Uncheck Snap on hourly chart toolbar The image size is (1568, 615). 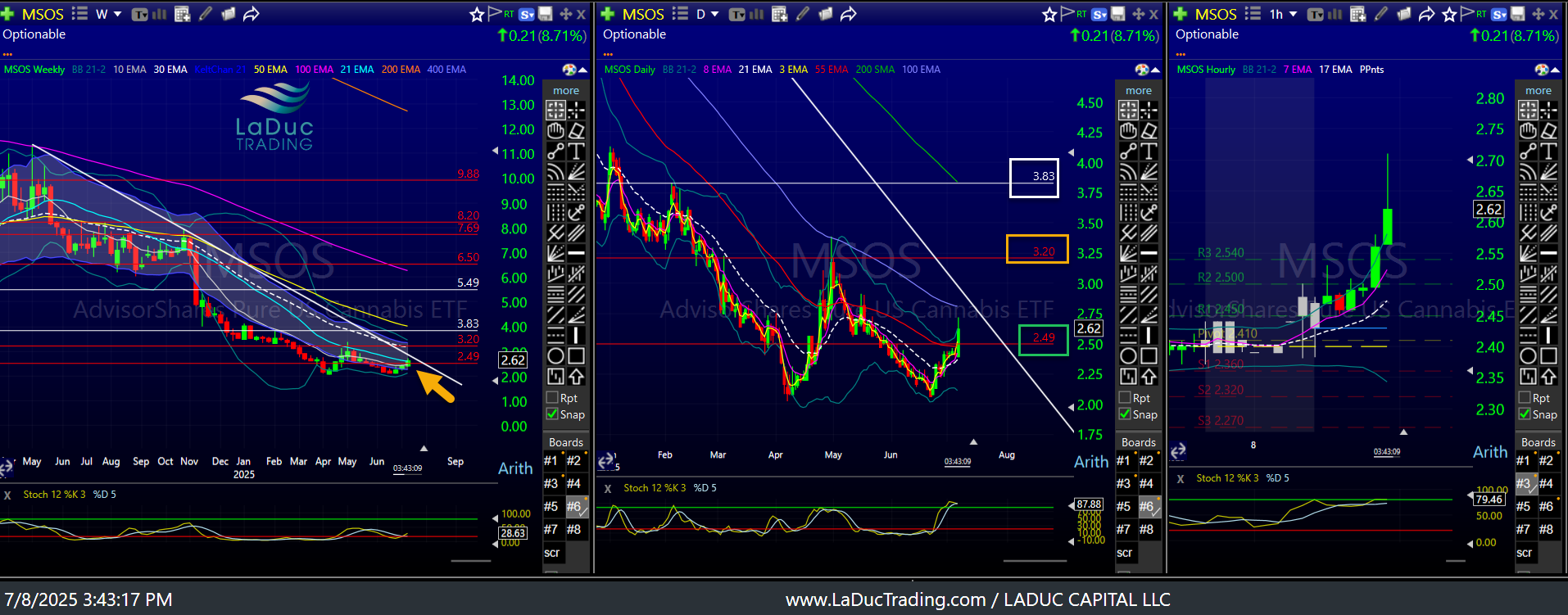[1525, 414]
